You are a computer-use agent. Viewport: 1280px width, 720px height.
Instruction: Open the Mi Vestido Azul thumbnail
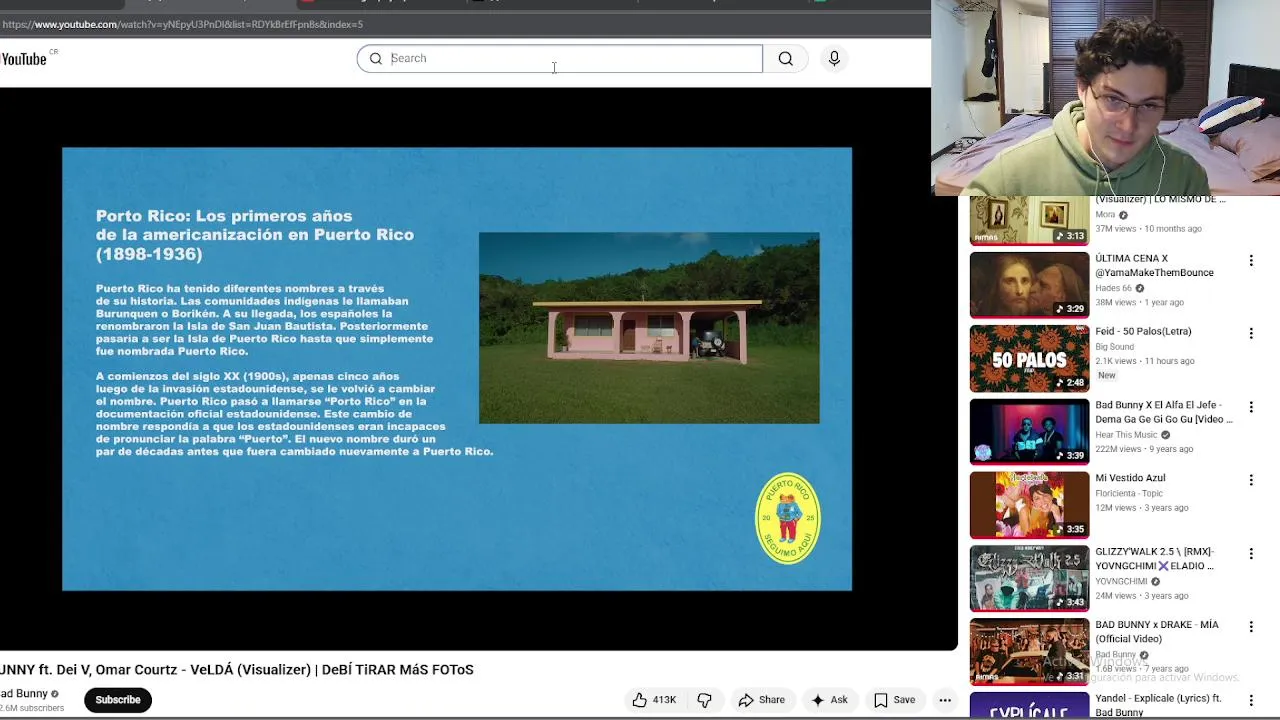1029,505
